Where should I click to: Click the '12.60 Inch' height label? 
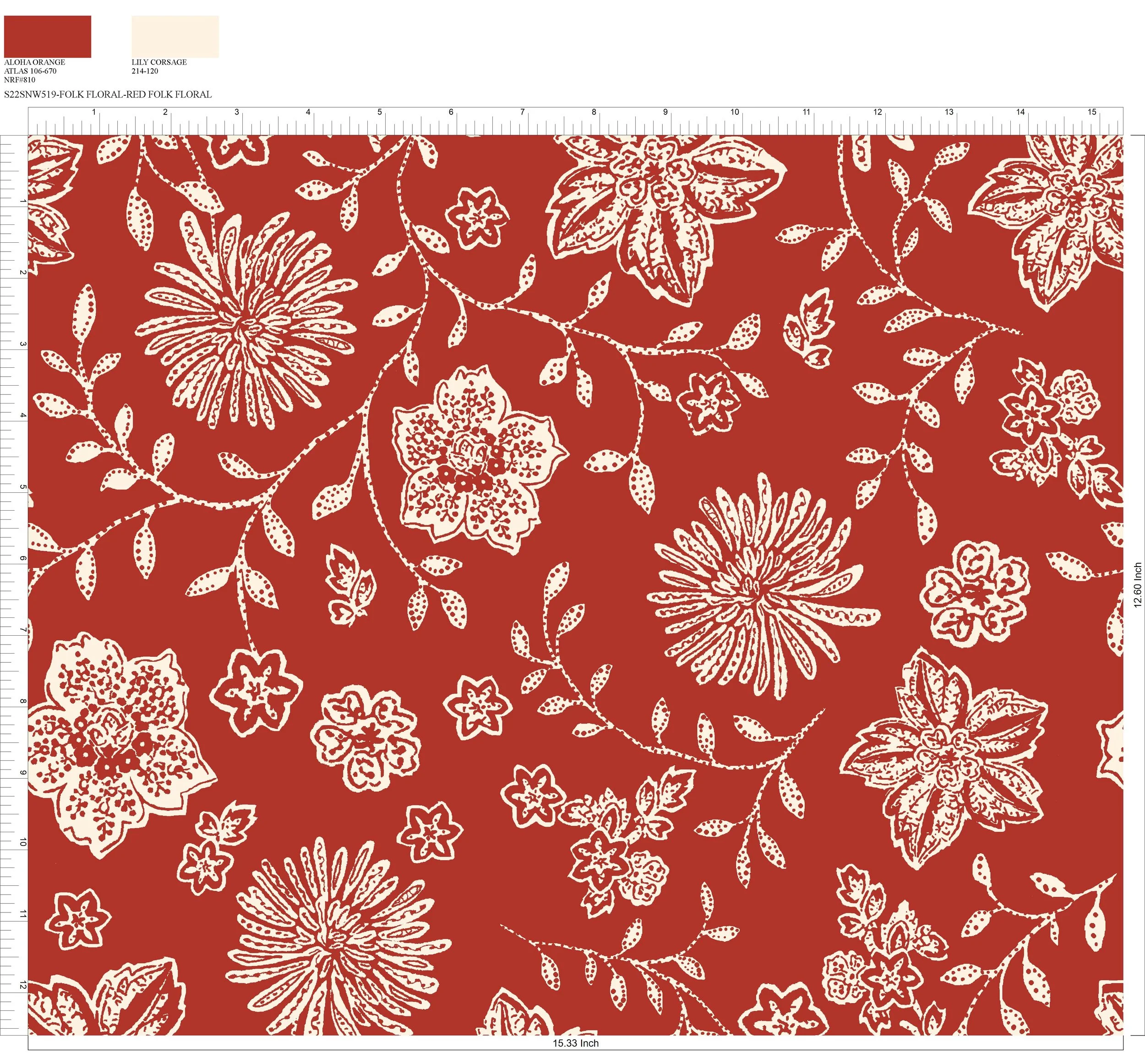(1138, 585)
